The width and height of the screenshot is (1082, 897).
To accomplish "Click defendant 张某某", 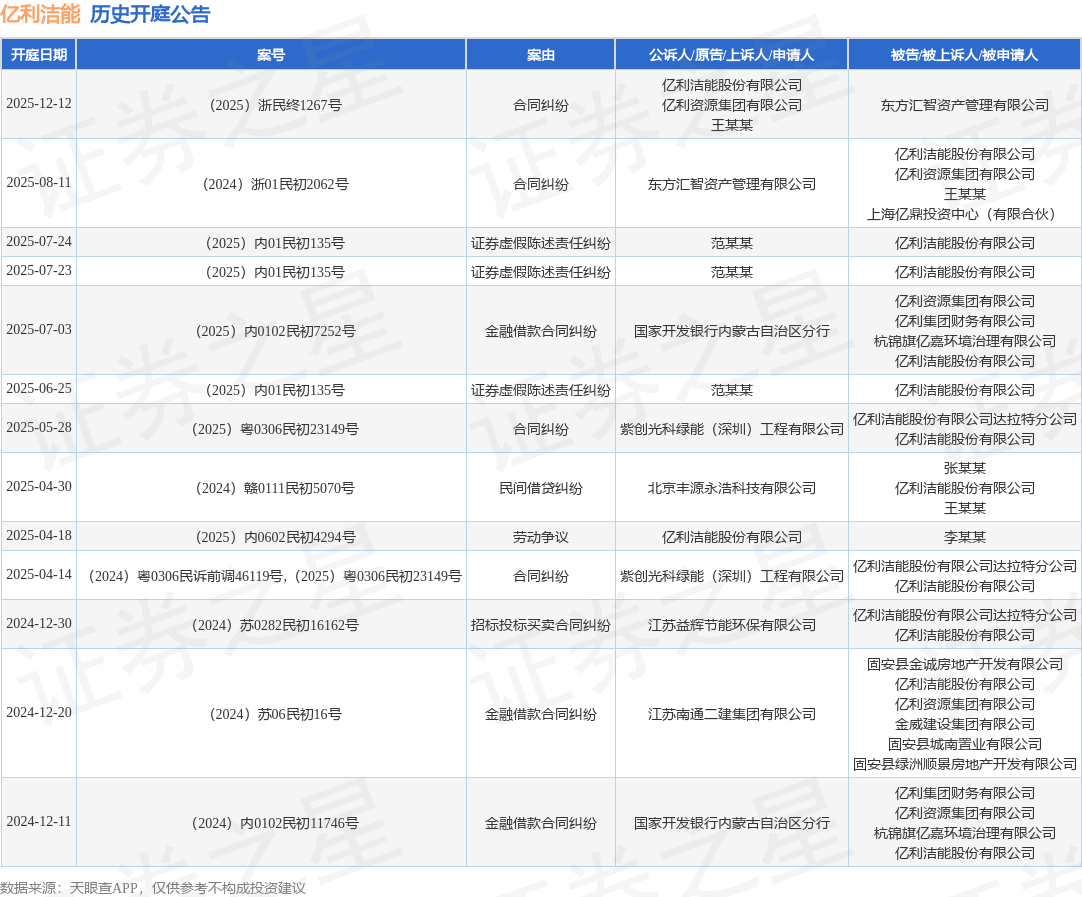I will [964, 468].
